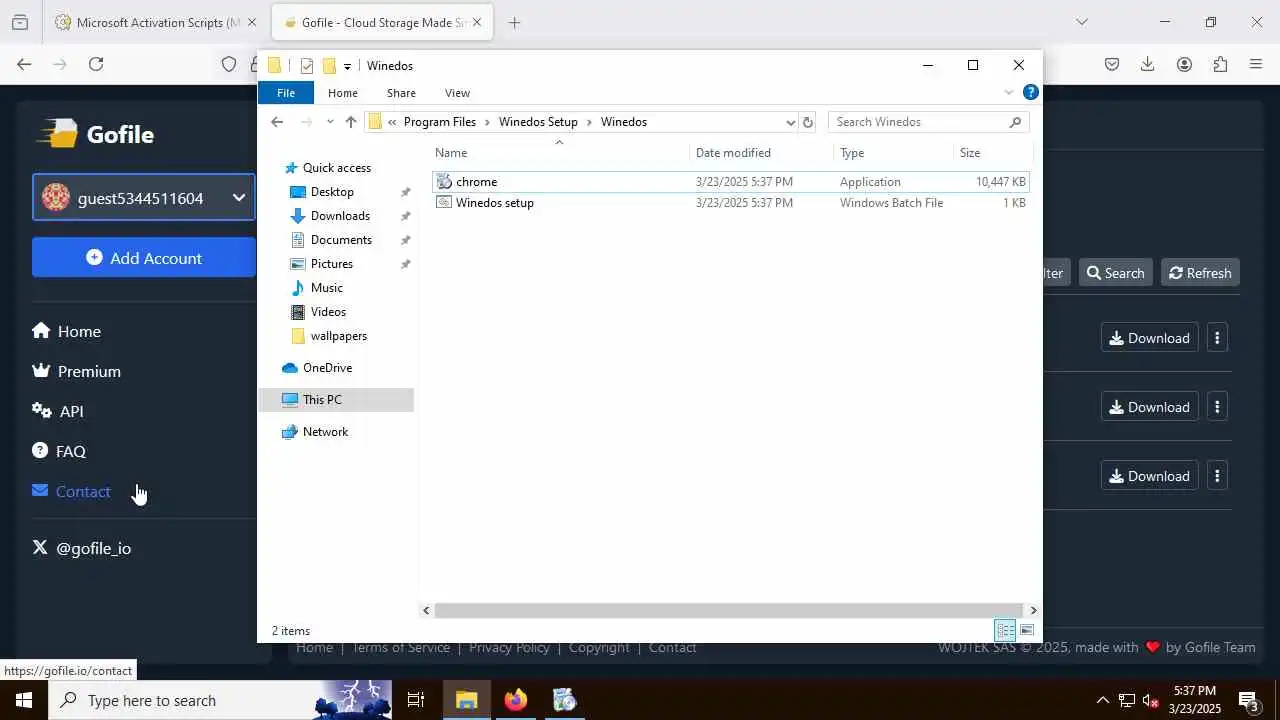Image resolution: width=1280 pixels, height=720 pixels.
Task: Click the Gofile Refresh button
Action: (1200, 273)
